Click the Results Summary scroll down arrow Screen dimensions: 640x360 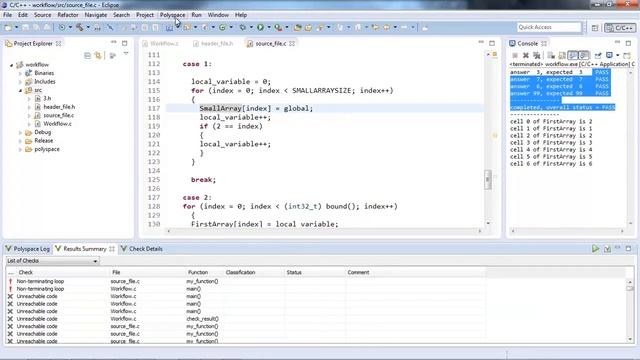(x=630, y=340)
